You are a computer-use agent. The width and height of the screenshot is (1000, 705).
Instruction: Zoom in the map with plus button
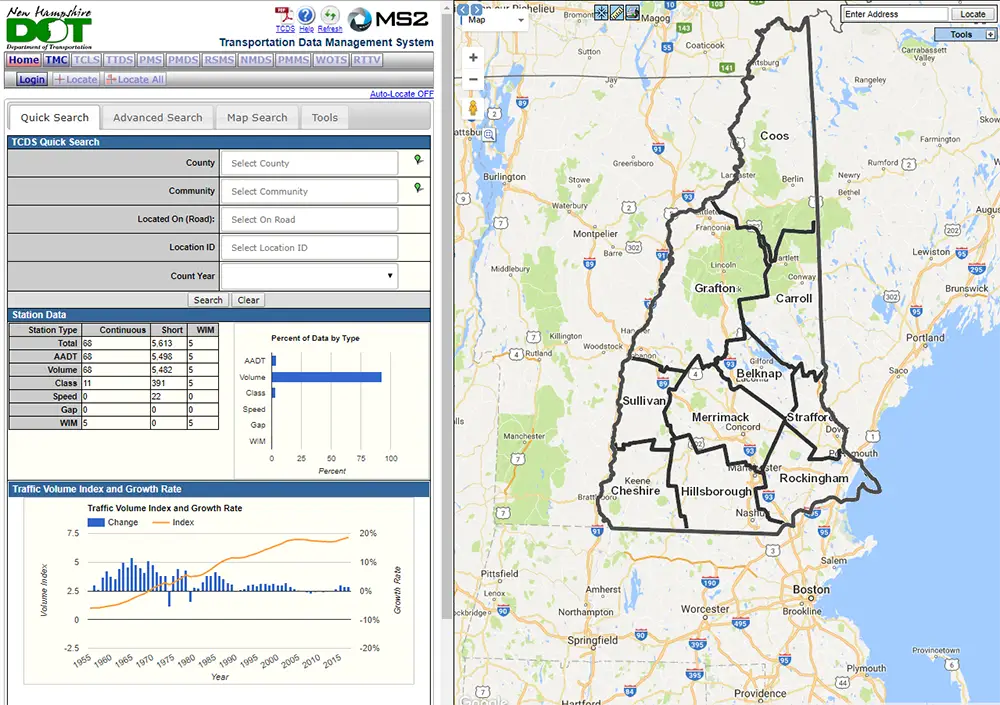click(473, 57)
